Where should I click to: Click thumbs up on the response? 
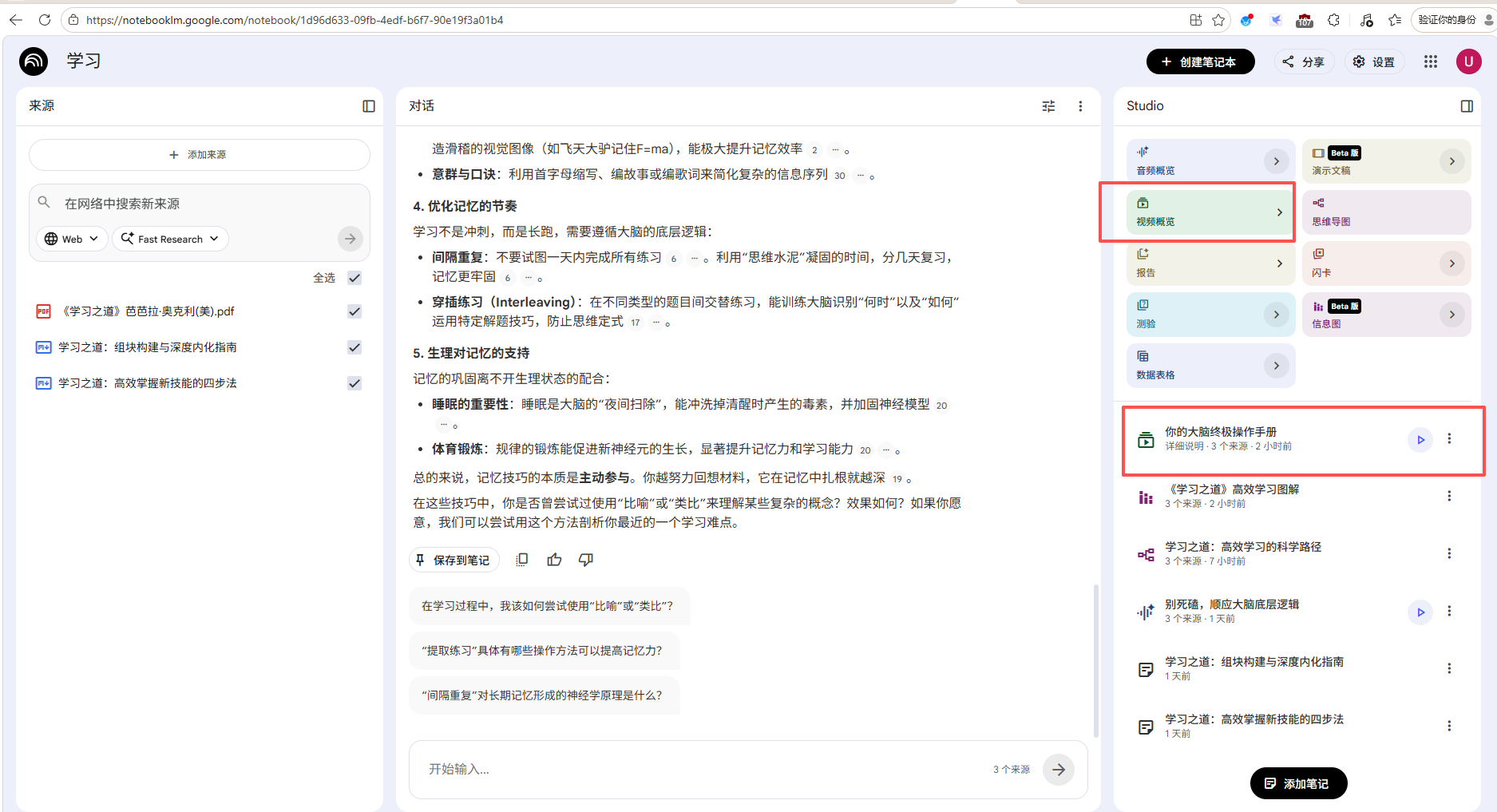click(x=554, y=560)
